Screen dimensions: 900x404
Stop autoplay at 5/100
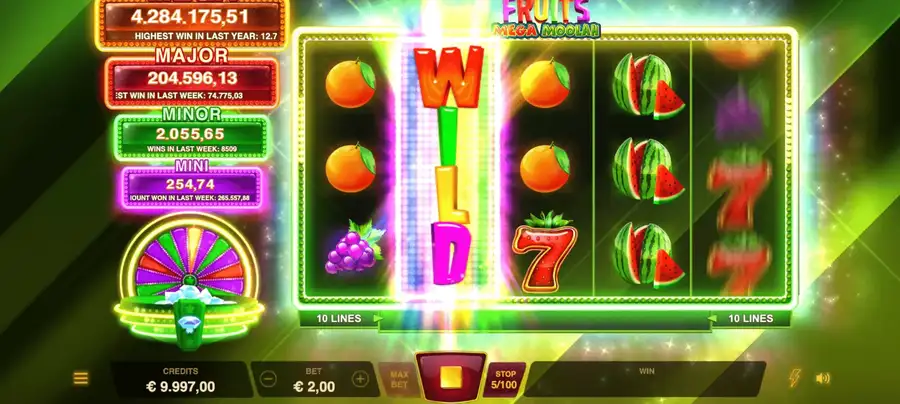point(503,379)
